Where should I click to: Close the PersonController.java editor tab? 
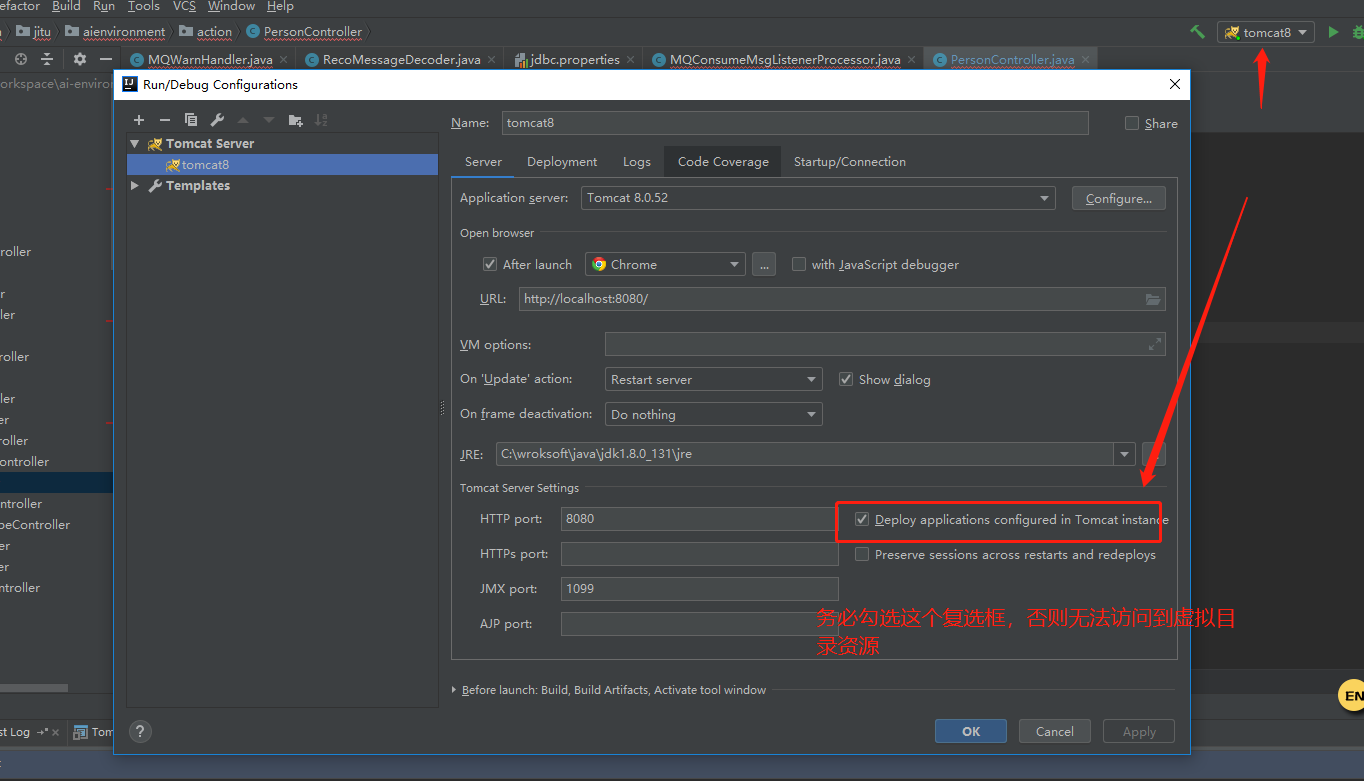[1087, 60]
